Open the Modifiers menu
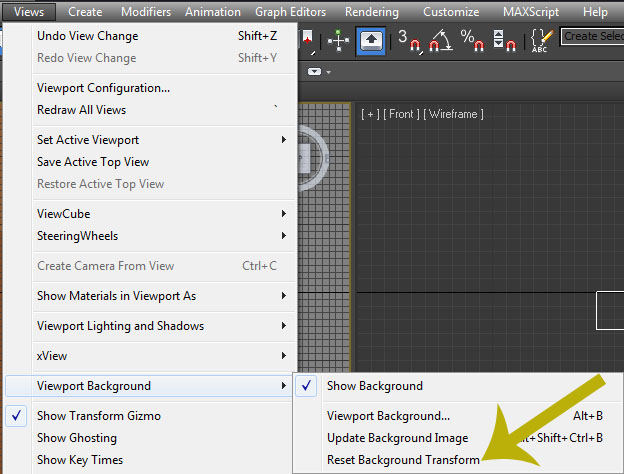Viewport: 624px width, 474px height. point(146,12)
